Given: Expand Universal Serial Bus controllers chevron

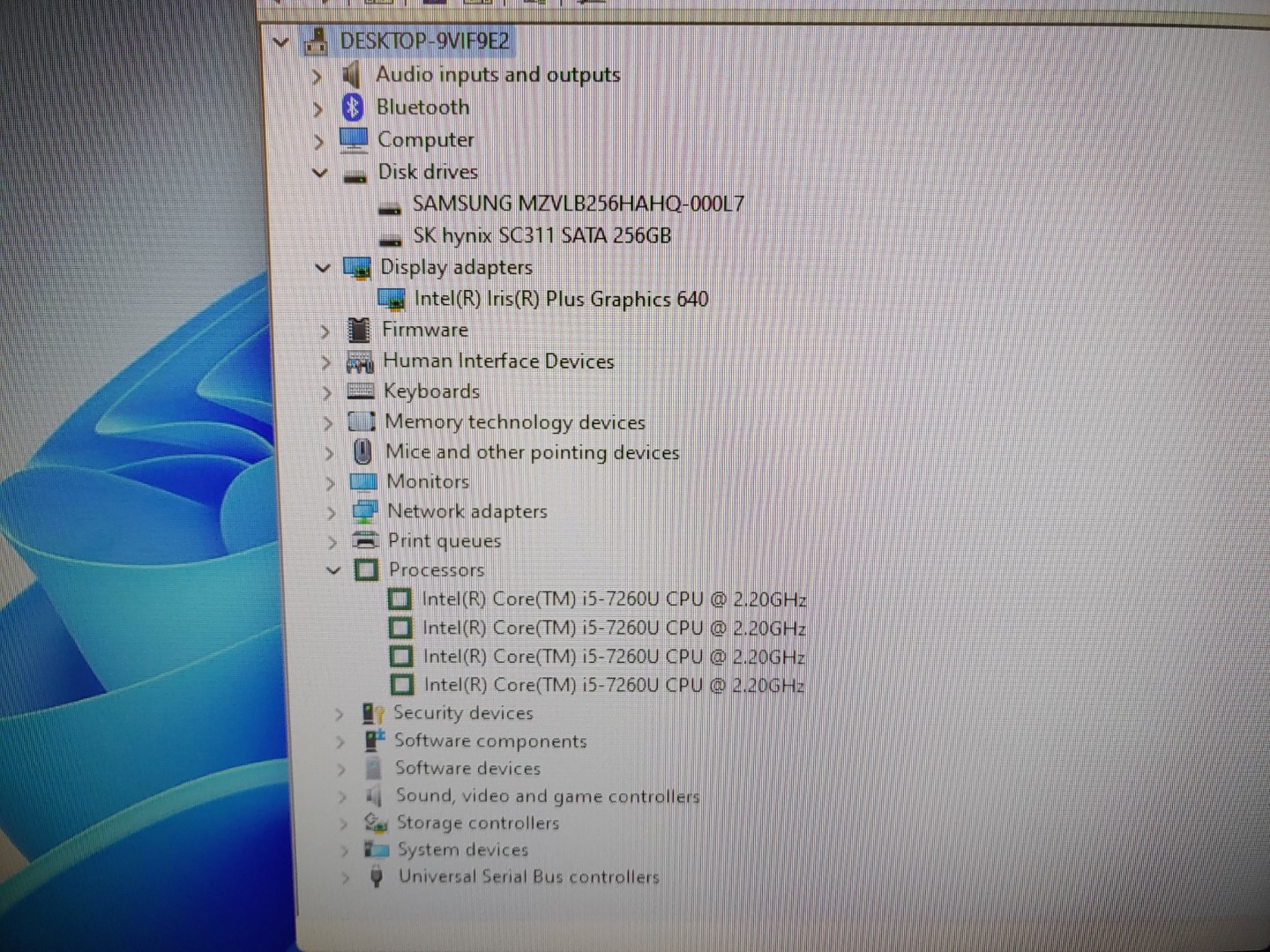Looking at the screenshot, I should click(x=346, y=878).
